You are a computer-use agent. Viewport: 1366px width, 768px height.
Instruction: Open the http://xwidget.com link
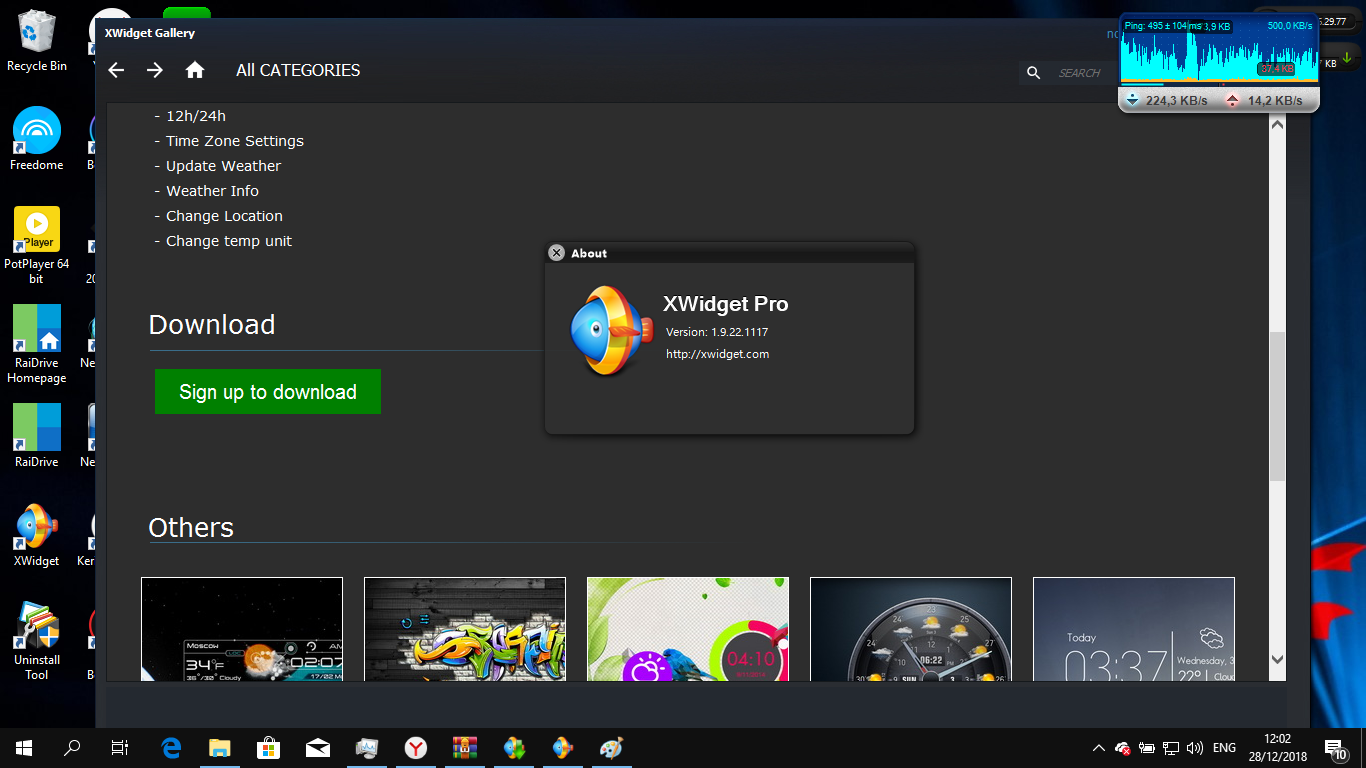[717, 354]
